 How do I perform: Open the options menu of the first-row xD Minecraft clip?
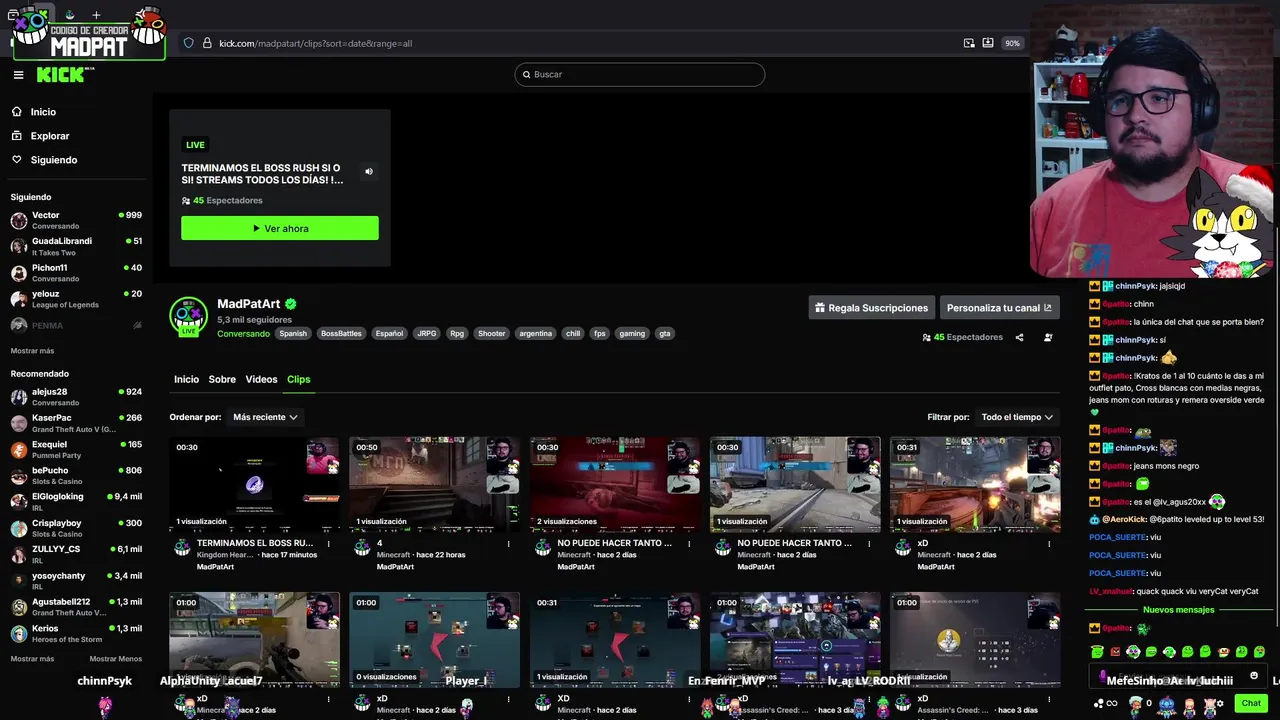(x=1049, y=544)
